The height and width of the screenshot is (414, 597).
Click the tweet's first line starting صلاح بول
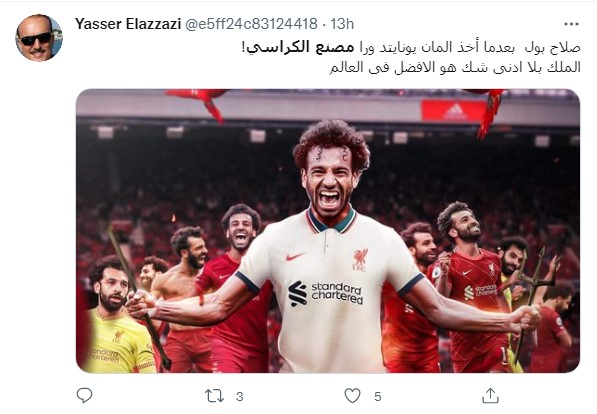point(411,48)
